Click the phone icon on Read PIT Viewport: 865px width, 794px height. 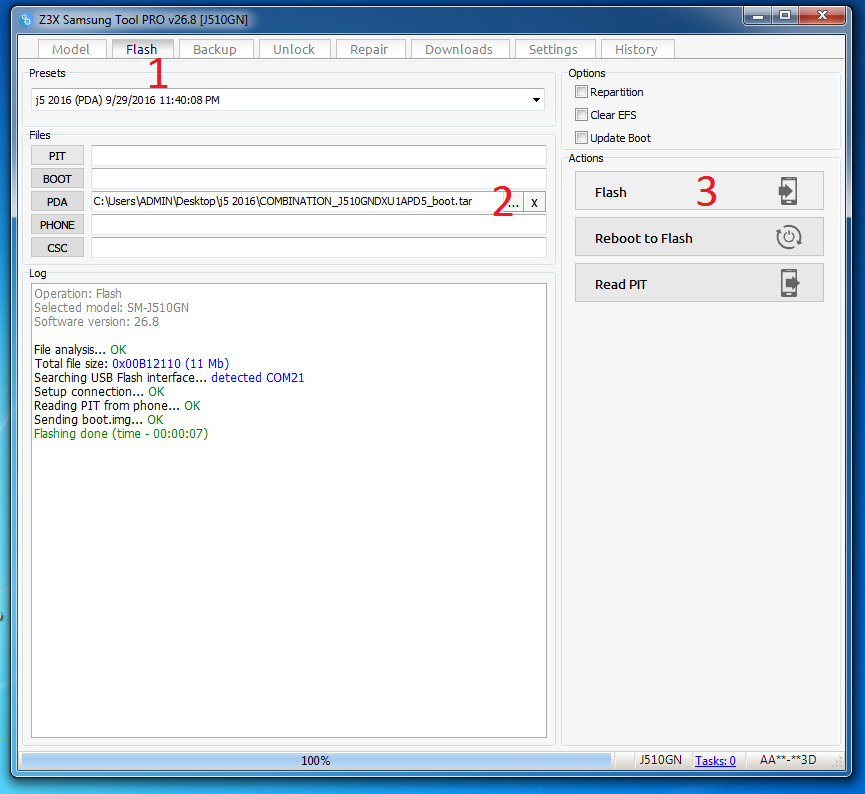pos(788,284)
